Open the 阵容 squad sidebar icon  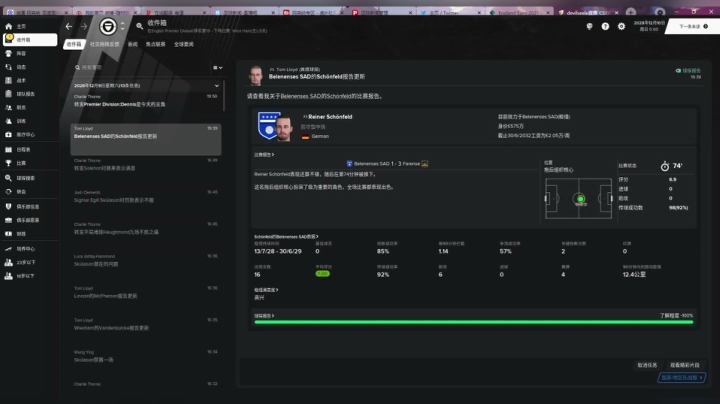[8, 53]
